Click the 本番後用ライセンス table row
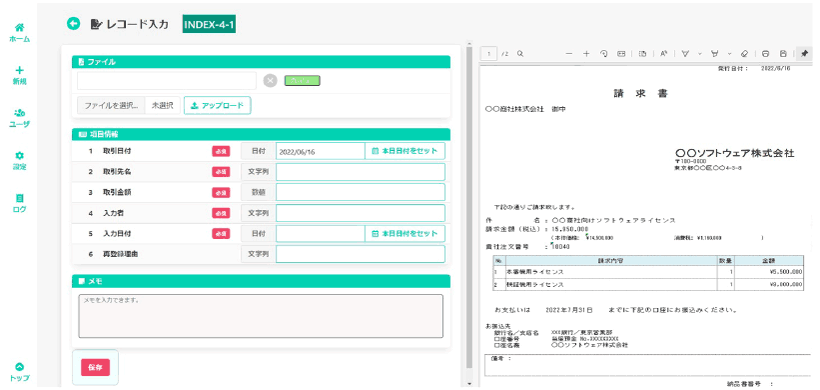 click(x=648, y=272)
